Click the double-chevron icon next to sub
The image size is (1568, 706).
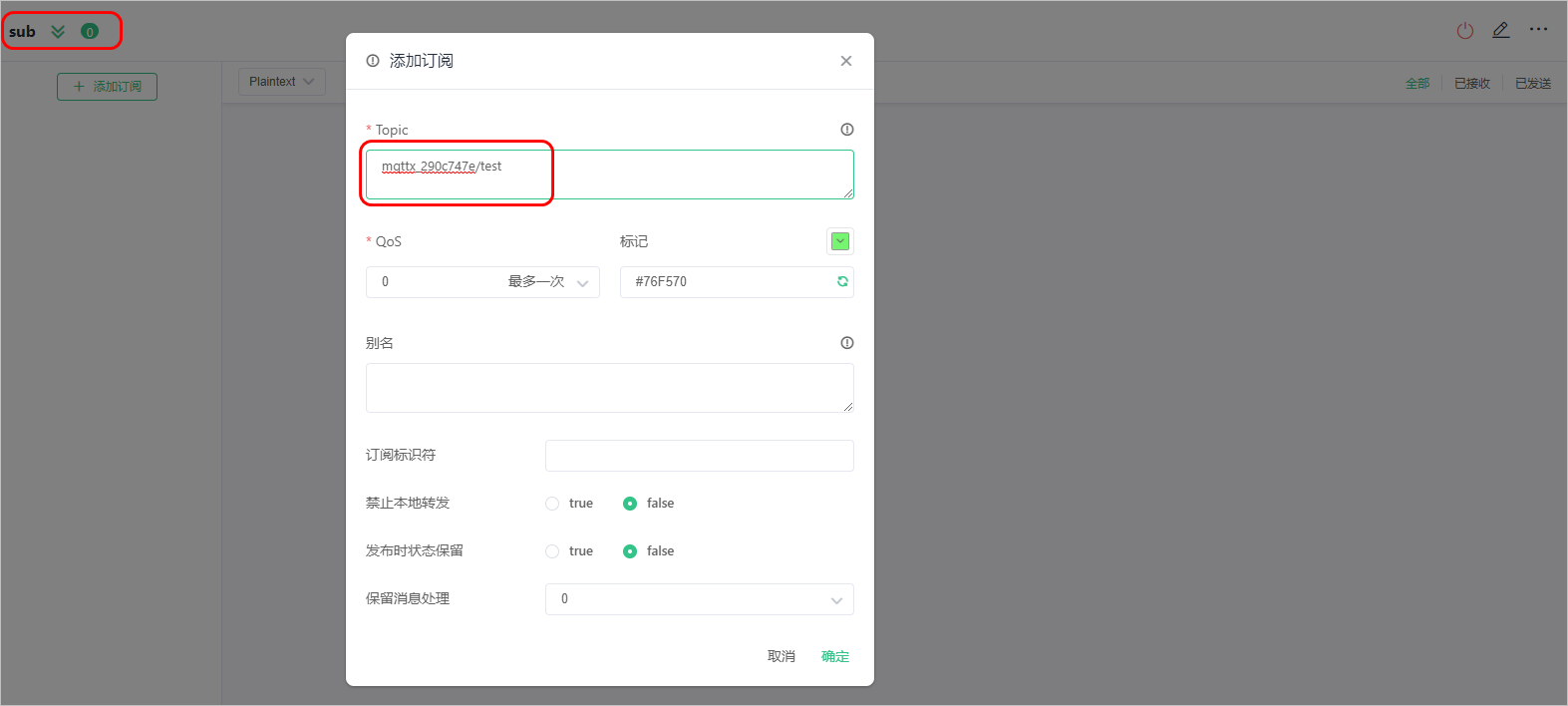(58, 32)
